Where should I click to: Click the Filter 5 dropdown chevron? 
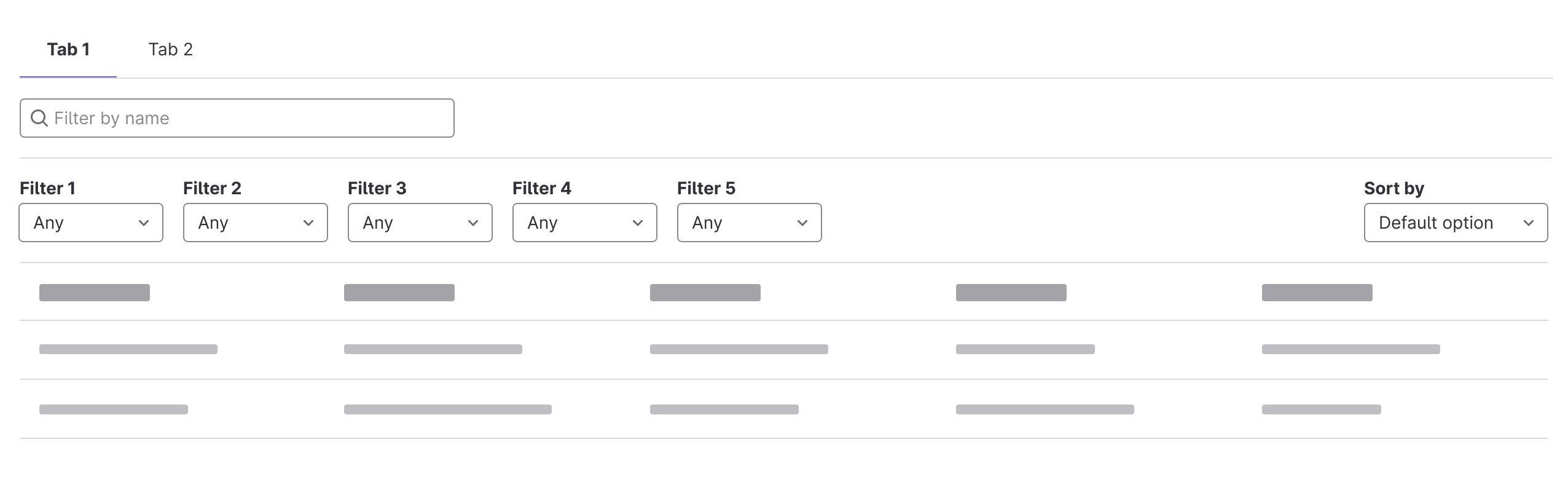[x=801, y=223]
